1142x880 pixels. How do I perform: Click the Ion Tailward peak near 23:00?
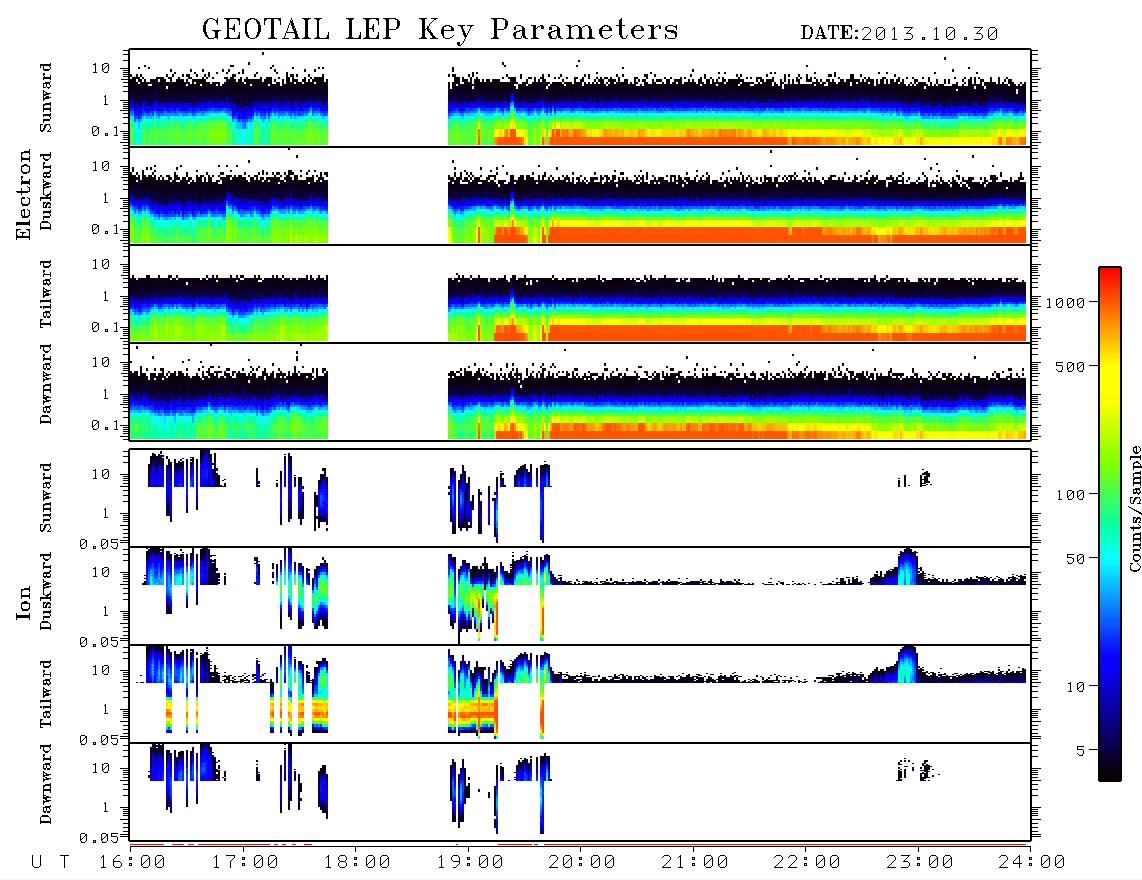point(907,664)
